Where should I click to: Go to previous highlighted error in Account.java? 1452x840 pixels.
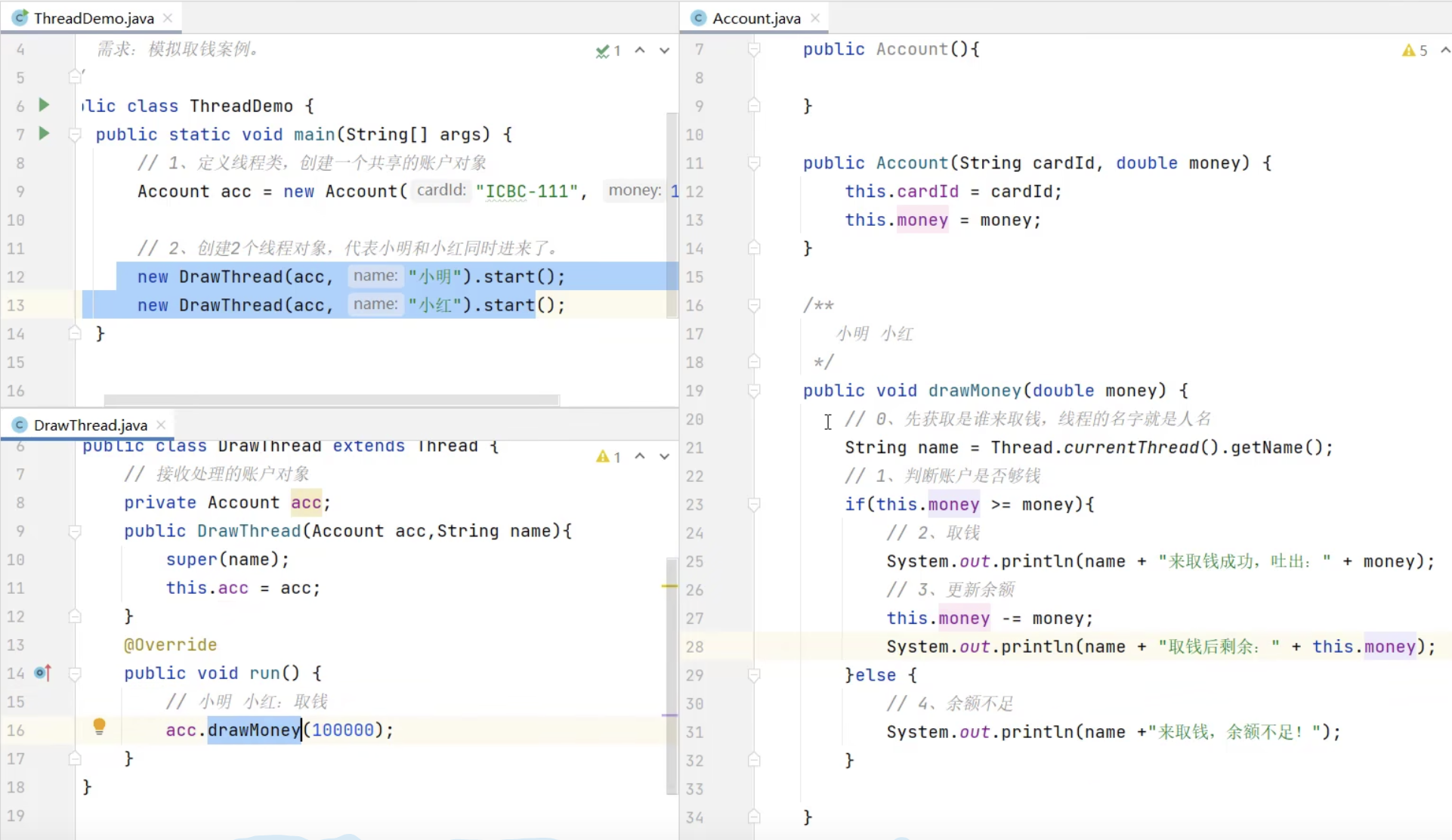click(1444, 50)
